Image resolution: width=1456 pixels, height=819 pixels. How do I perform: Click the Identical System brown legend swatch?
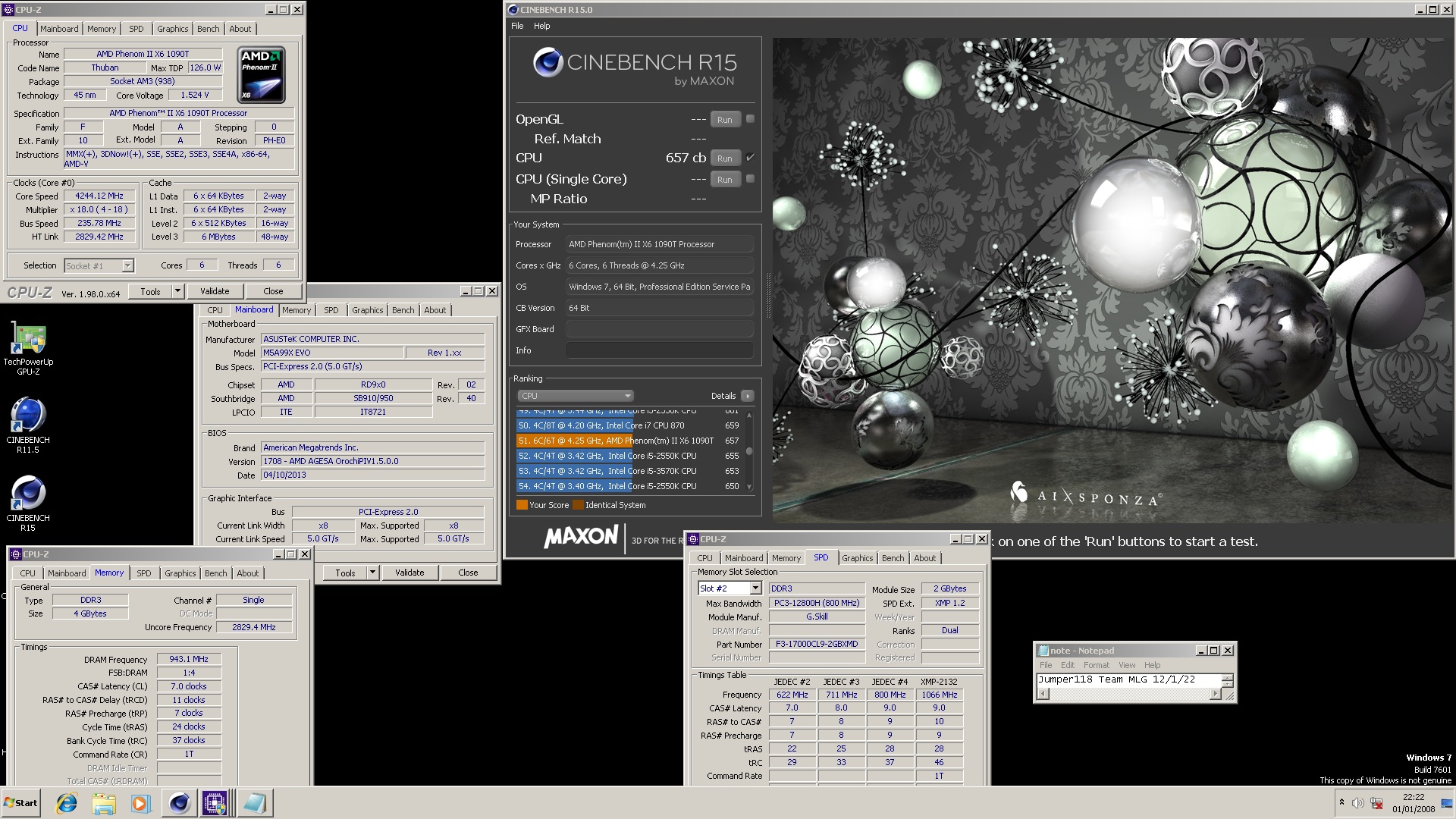pos(578,505)
